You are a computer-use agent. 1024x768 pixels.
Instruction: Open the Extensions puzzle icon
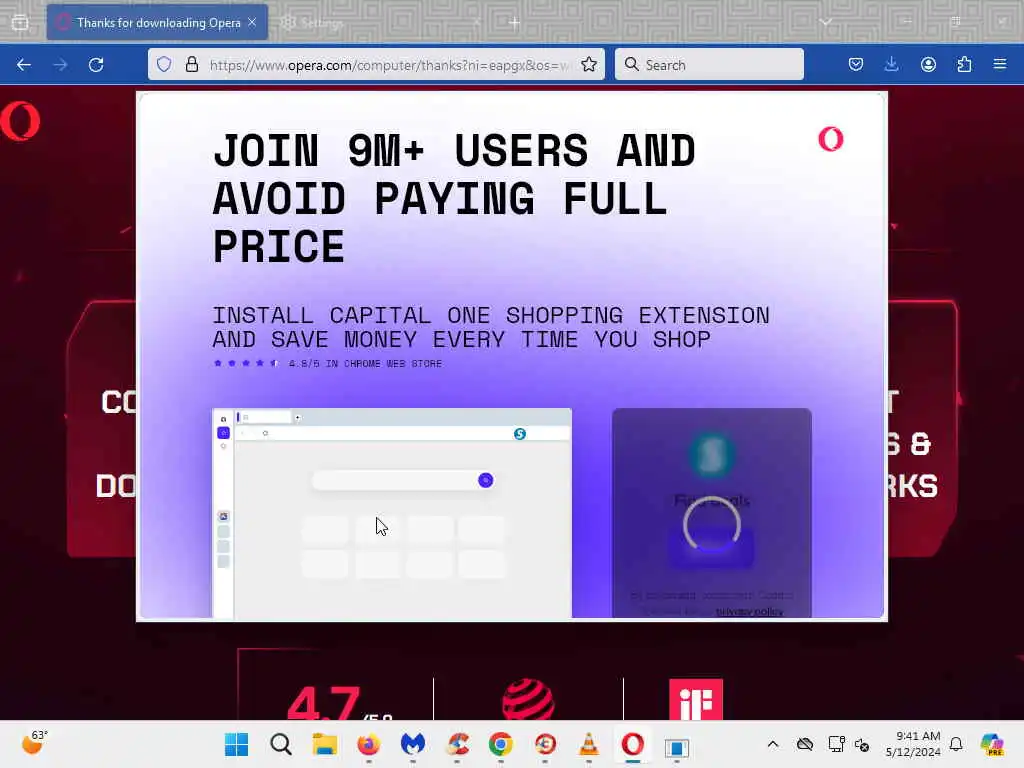tap(964, 64)
